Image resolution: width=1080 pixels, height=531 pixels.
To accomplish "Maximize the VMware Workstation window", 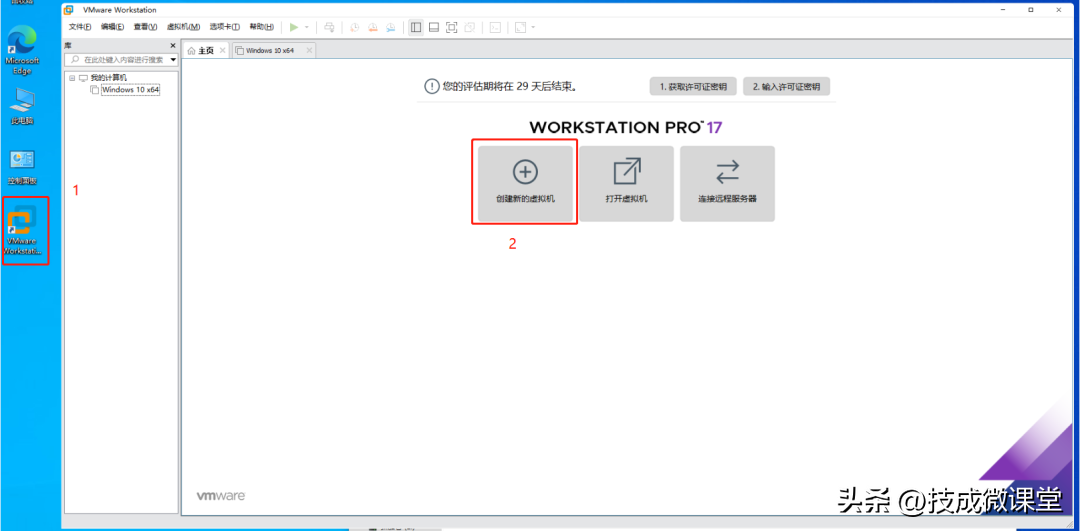I will pos(1030,10).
